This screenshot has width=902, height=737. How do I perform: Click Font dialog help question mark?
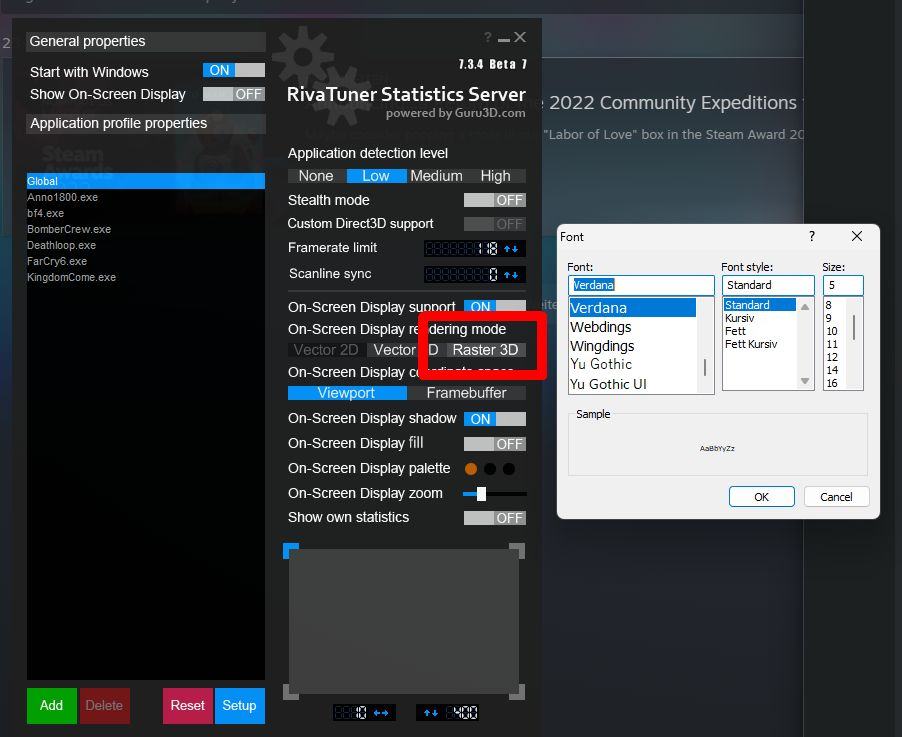[x=812, y=236]
